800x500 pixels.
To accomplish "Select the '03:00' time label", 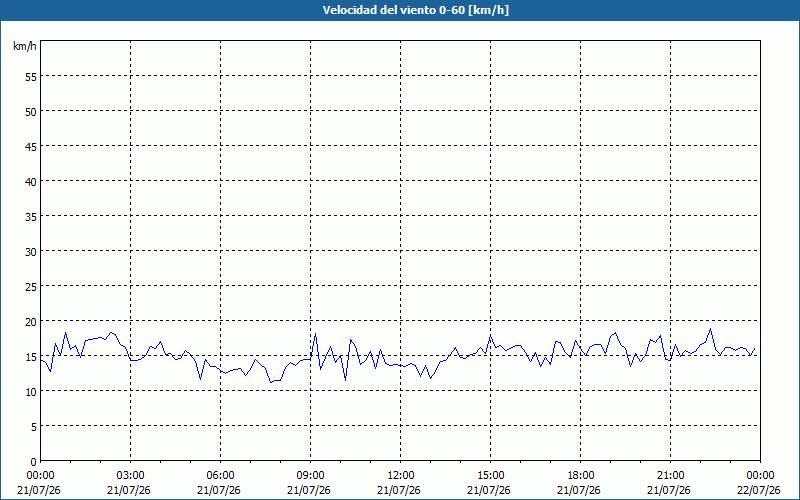I will 130,476.
